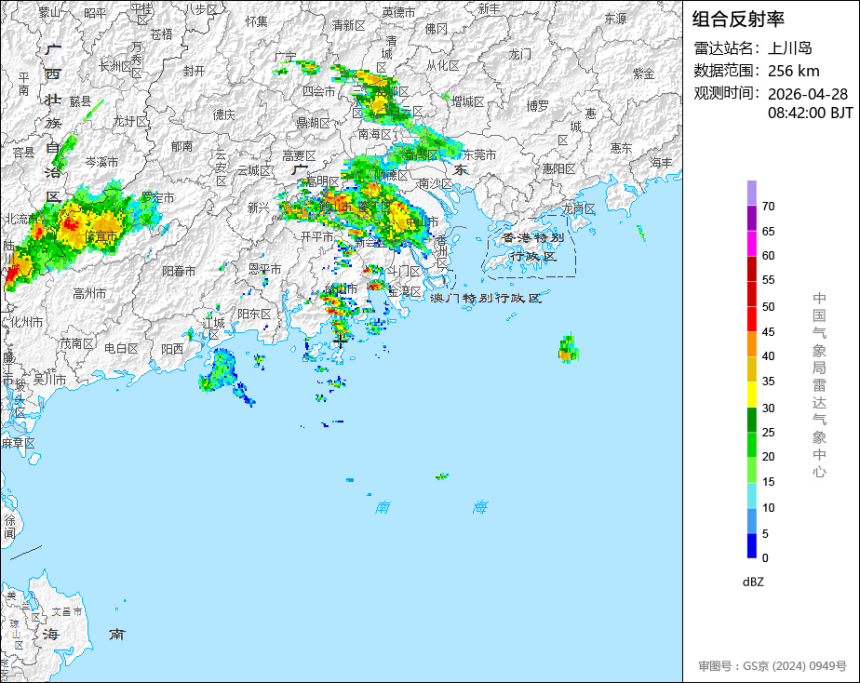Click the 岑溪市 map label
The width and height of the screenshot is (860, 683).
pos(101,162)
